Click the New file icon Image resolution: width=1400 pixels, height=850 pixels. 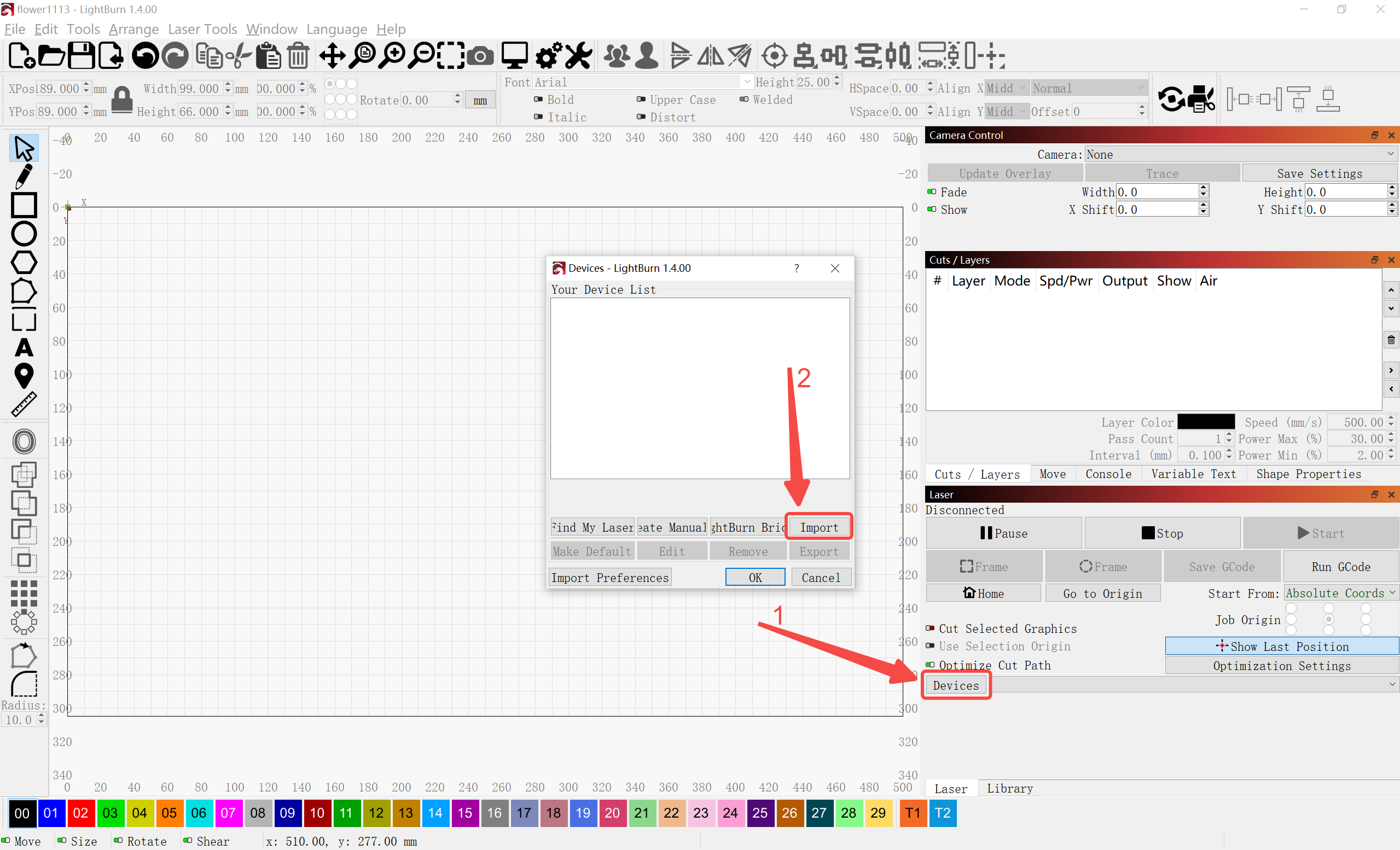[x=21, y=56]
